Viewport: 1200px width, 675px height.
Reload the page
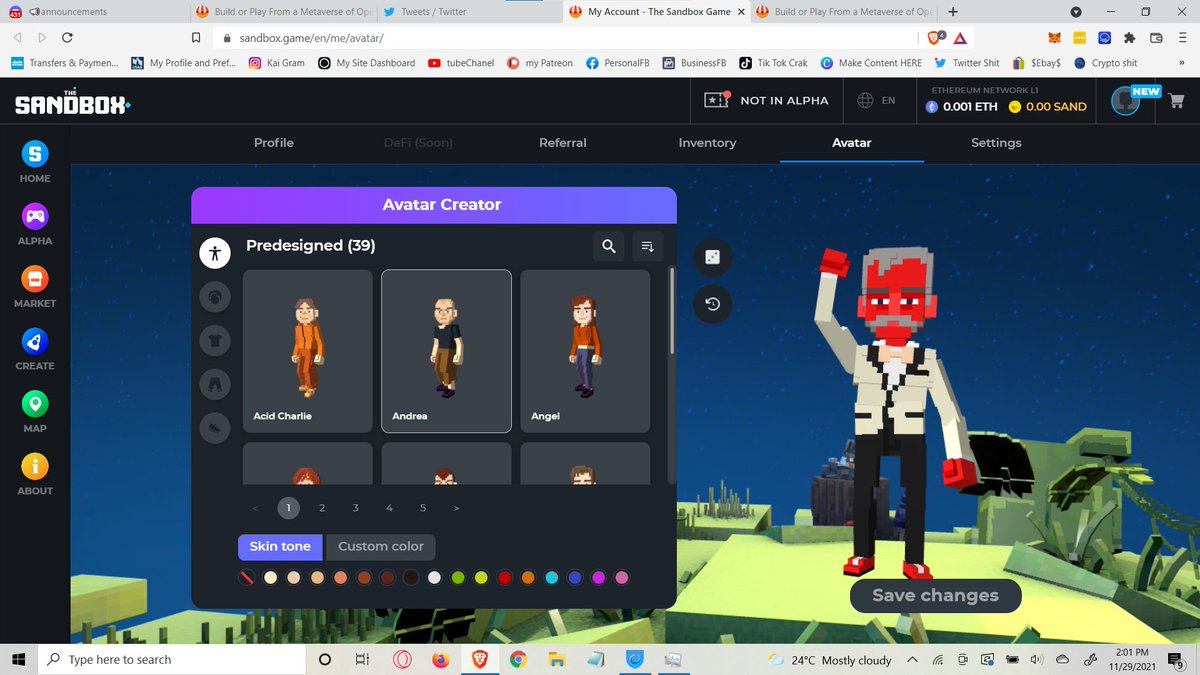pyautogui.click(x=67, y=37)
